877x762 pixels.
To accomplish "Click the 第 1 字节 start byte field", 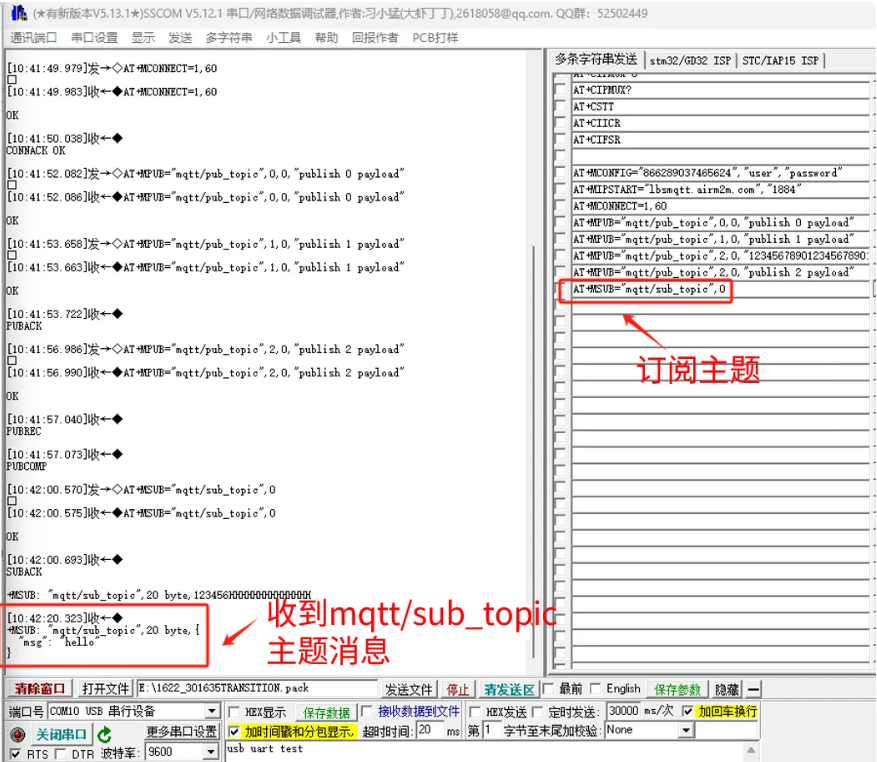I will tap(490, 730).
